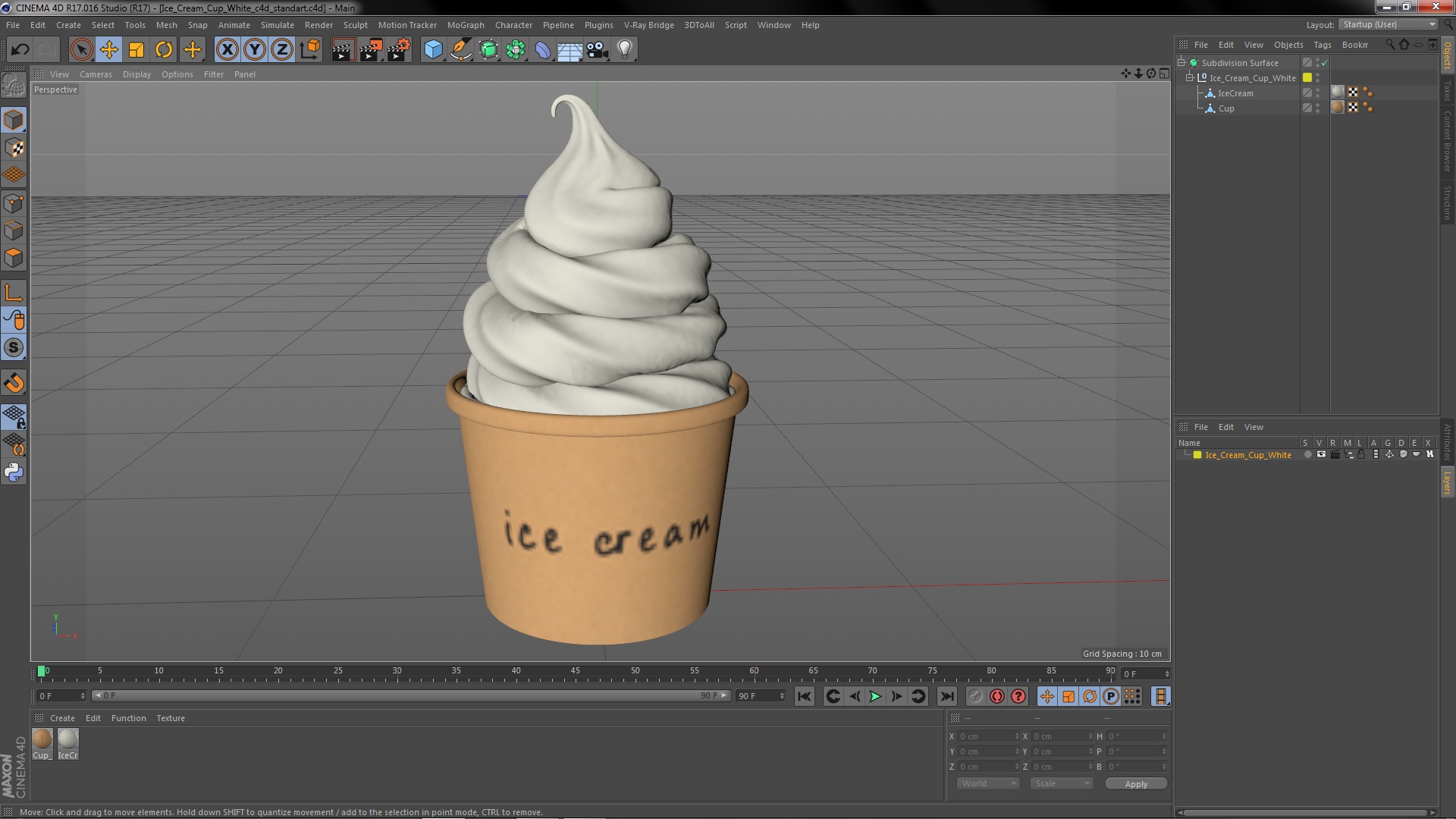Image resolution: width=1456 pixels, height=819 pixels.
Task: Open the Python script icon in left sidebar
Action: 14,472
